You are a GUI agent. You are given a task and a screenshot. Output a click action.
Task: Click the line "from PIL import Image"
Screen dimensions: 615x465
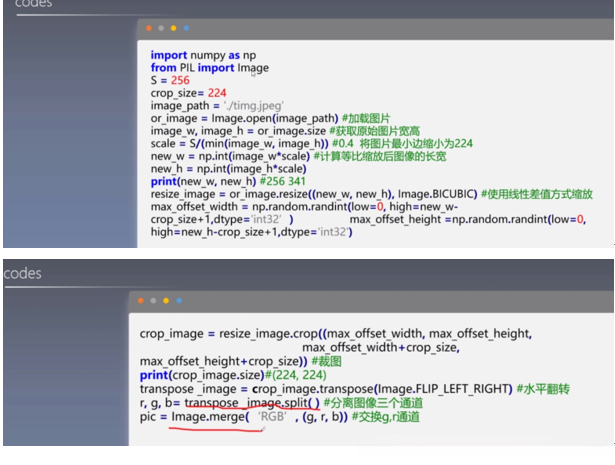point(210,68)
